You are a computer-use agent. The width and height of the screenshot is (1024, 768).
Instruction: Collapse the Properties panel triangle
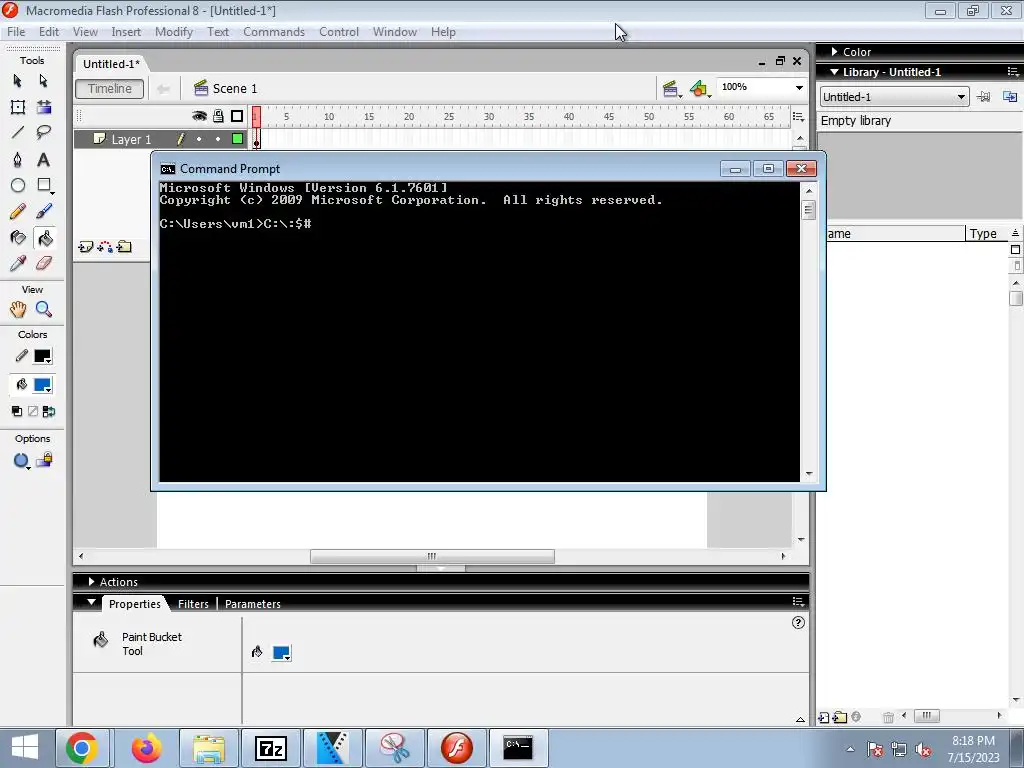tap(91, 602)
